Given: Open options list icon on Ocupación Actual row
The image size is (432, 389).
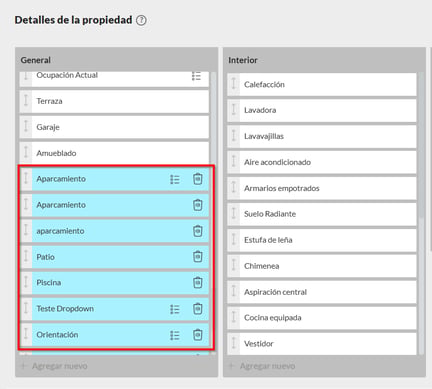Looking at the screenshot, I should click(196, 76).
